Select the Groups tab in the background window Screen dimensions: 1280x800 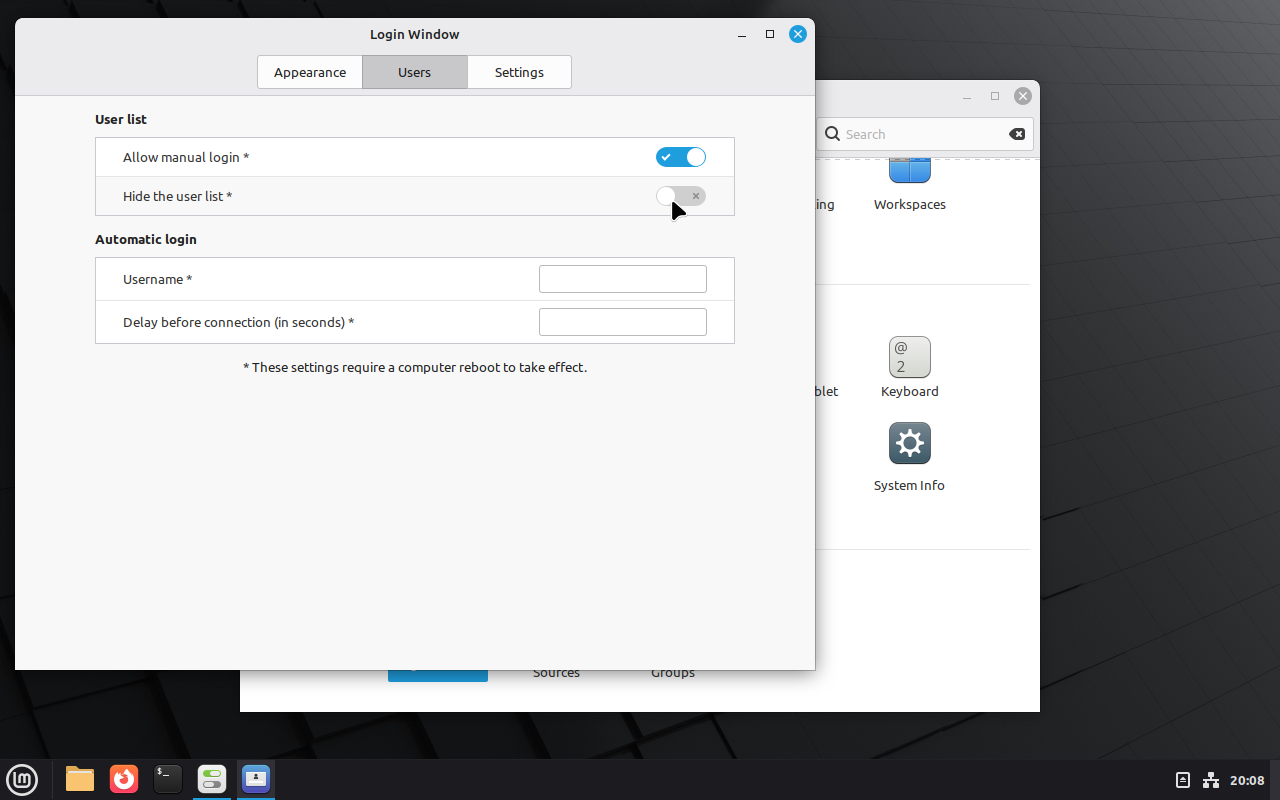click(x=672, y=672)
